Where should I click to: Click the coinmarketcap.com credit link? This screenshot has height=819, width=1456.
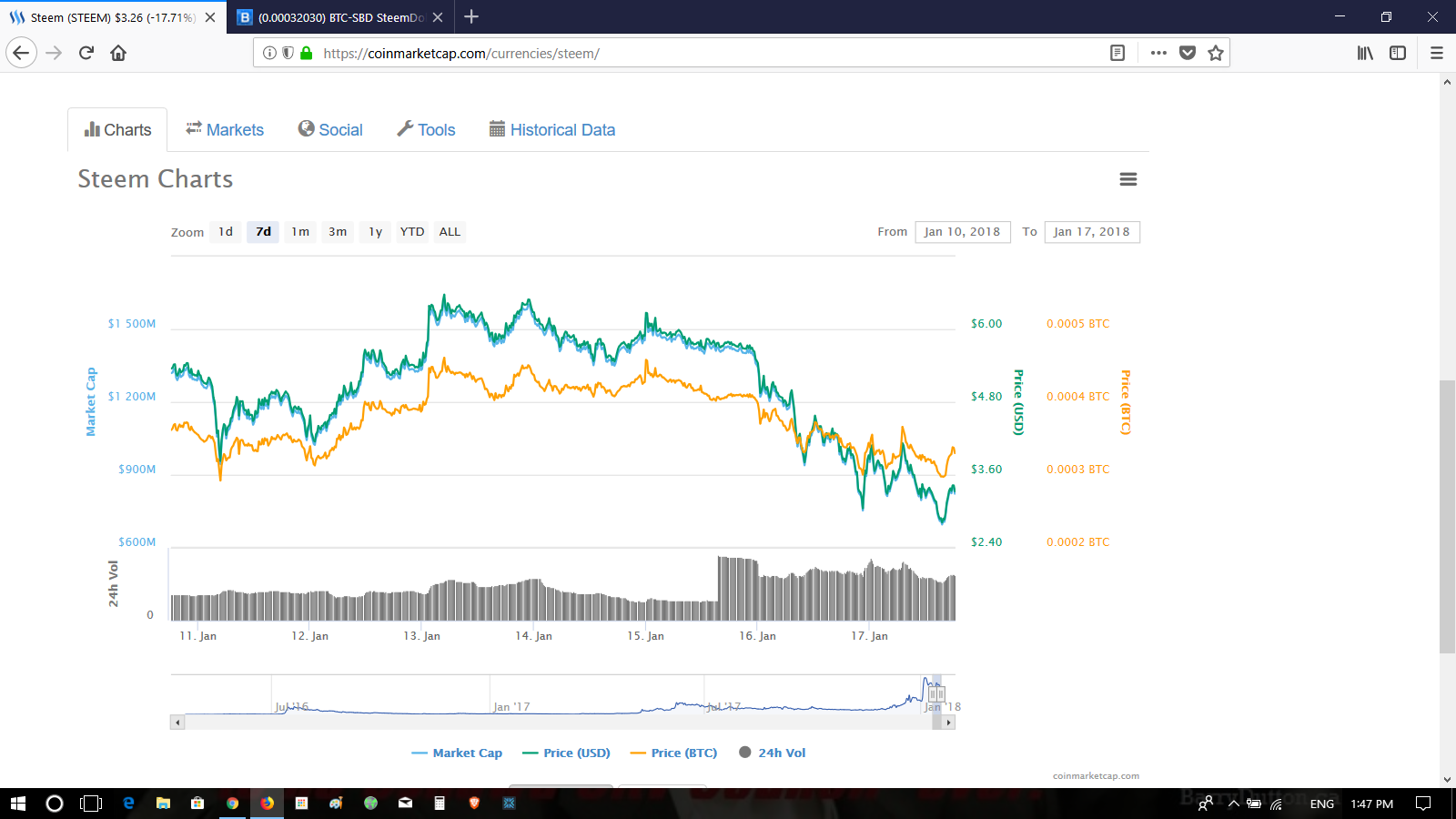pyautogui.click(x=1096, y=776)
